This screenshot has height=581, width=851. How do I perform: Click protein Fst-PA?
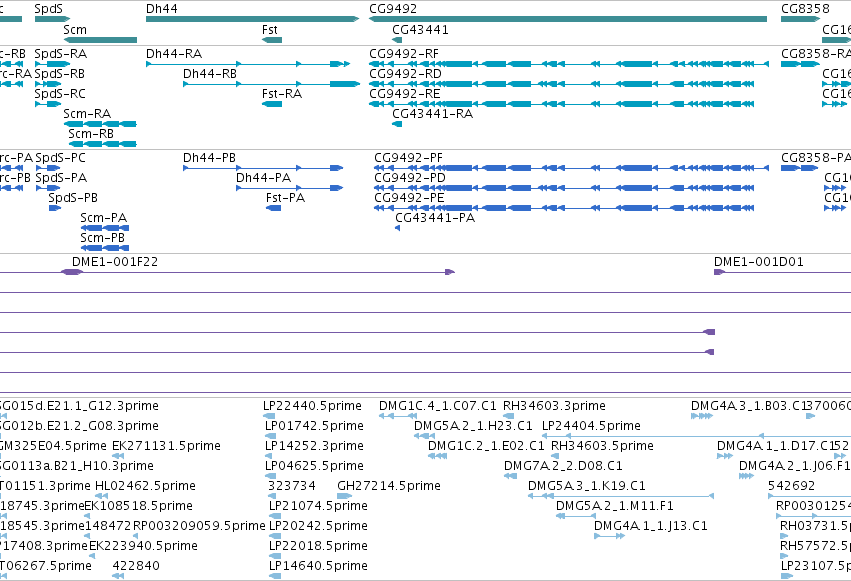pyautogui.click(x=274, y=208)
